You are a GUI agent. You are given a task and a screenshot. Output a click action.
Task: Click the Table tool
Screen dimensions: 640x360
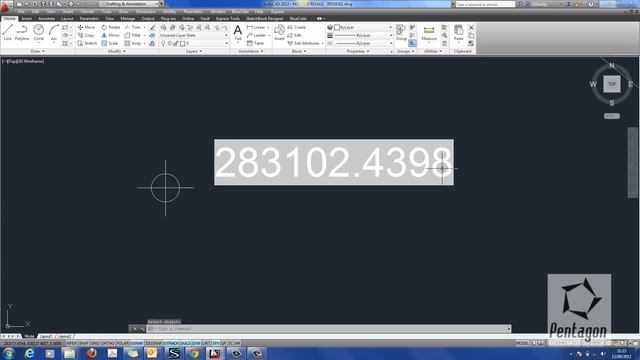[256, 43]
